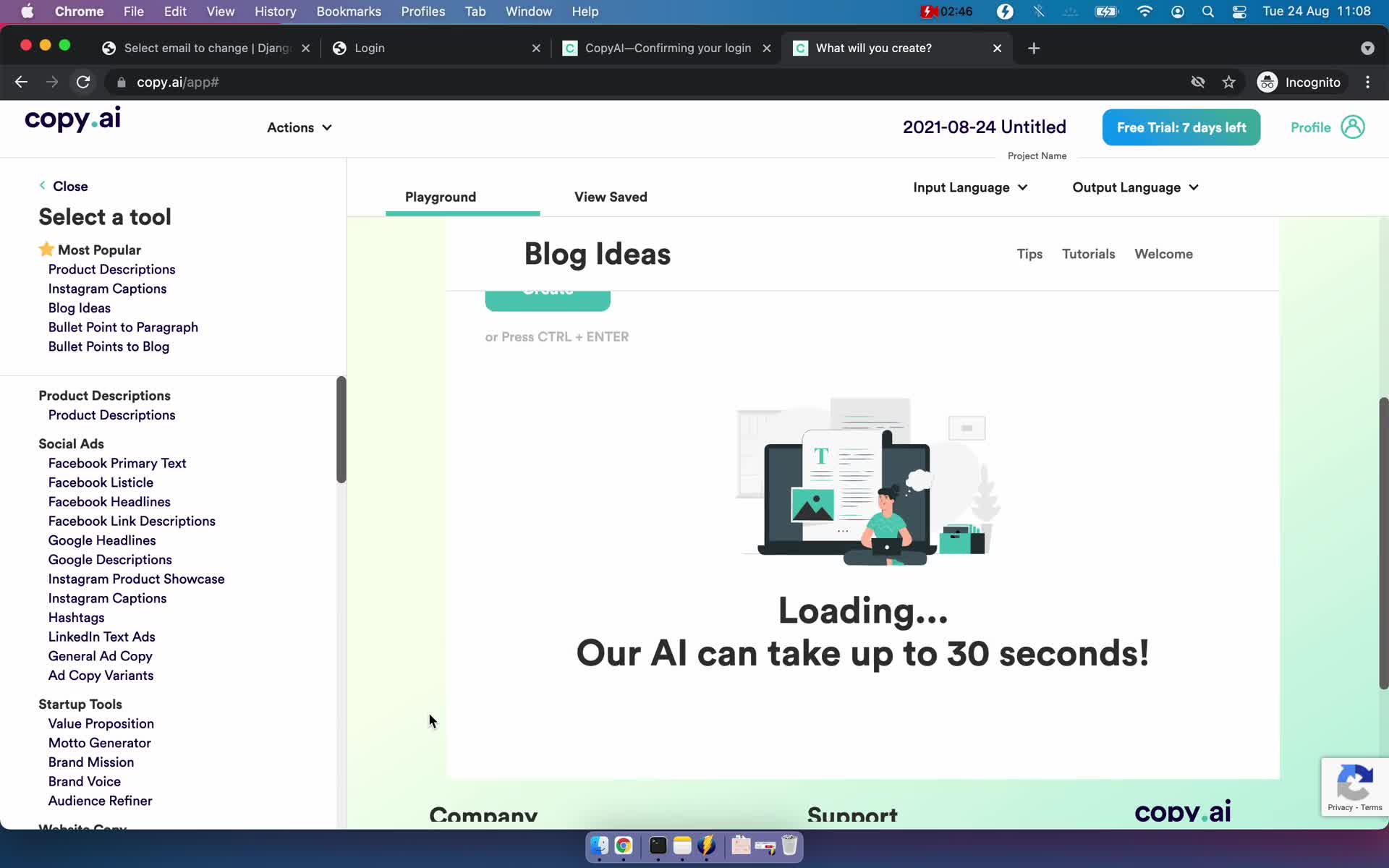Go back with the browser back arrow

21,82
